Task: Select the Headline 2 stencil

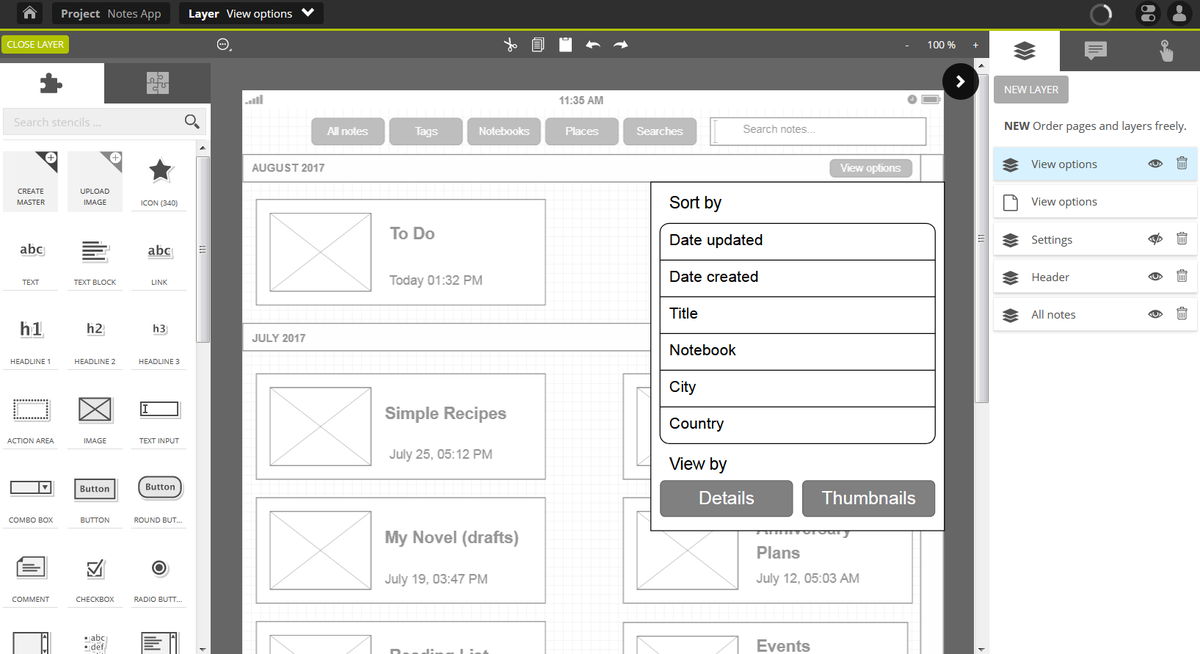Action: point(95,338)
